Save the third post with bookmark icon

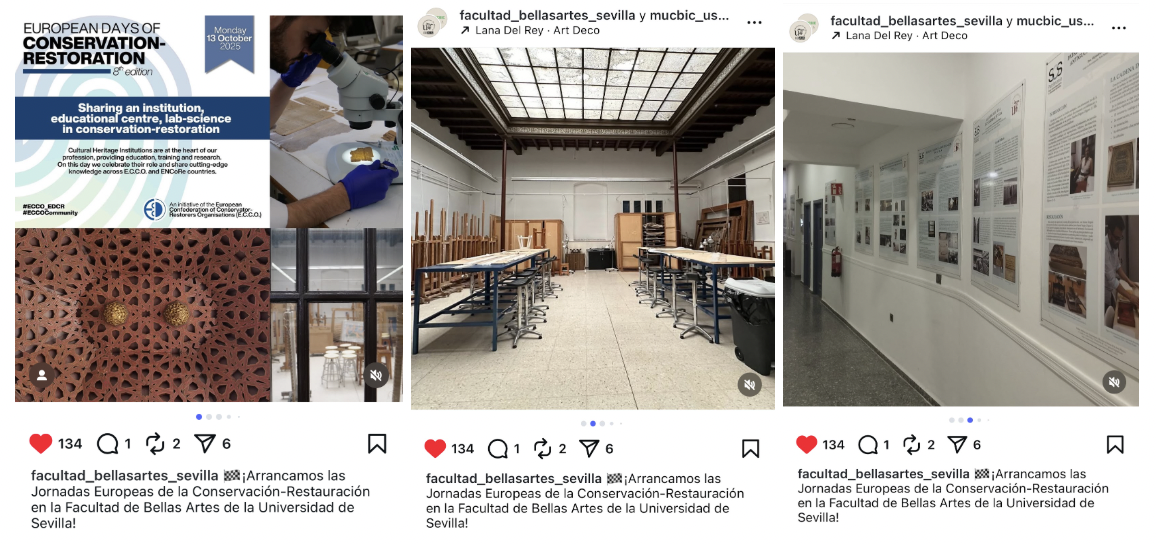pyautogui.click(x=1115, y=444)
